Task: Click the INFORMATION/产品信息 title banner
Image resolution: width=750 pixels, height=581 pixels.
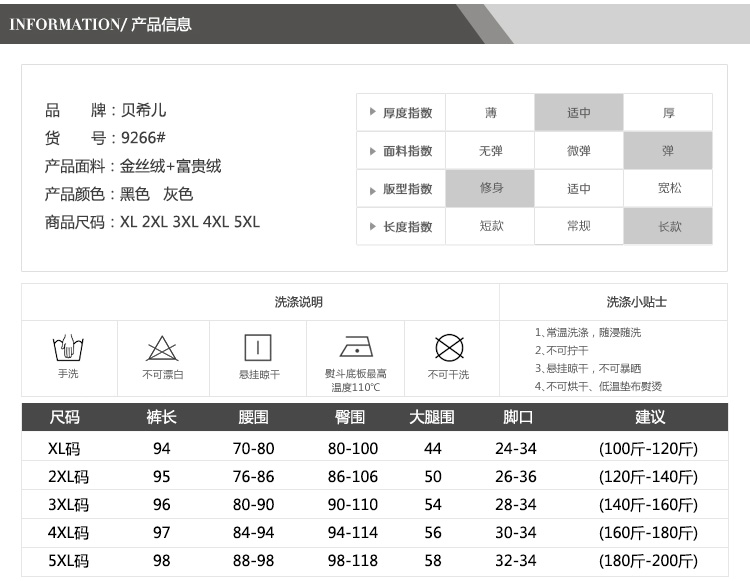Action: coord(100,24)
